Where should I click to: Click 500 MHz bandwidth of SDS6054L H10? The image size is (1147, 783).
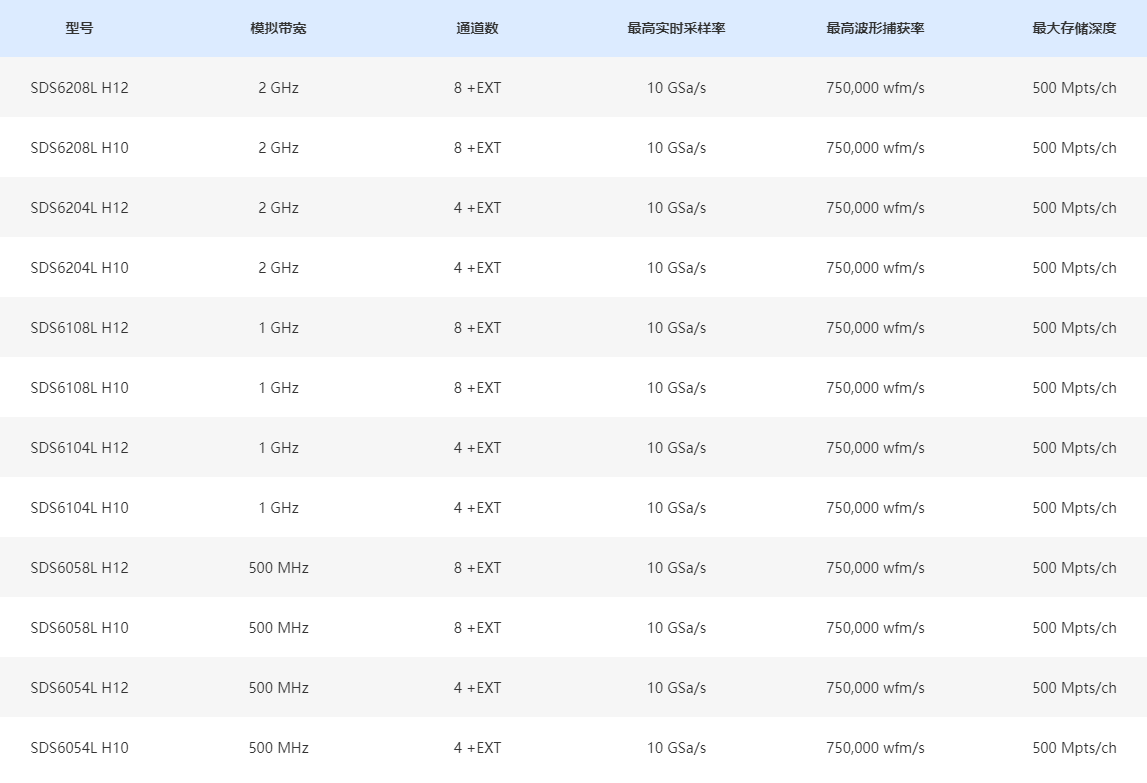tap(278, 748)
